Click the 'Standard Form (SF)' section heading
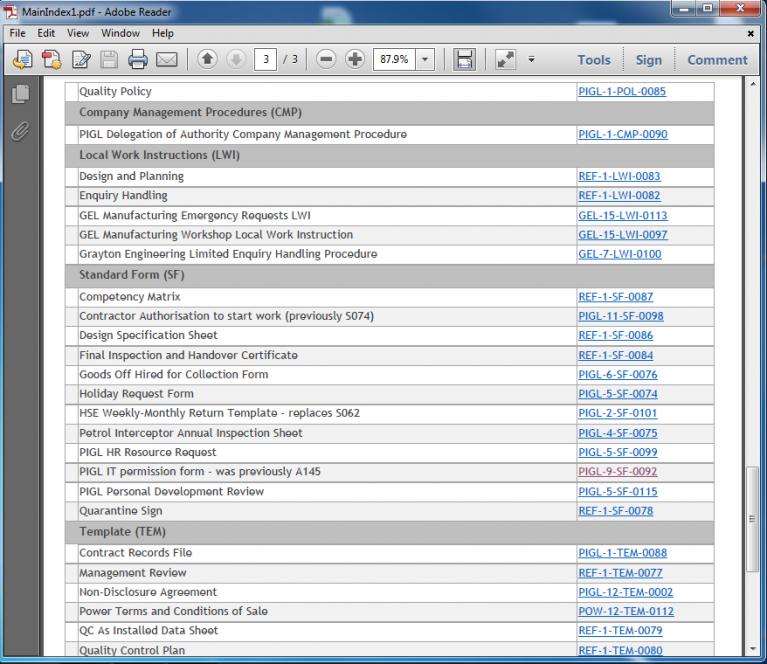 click(132, 275)
